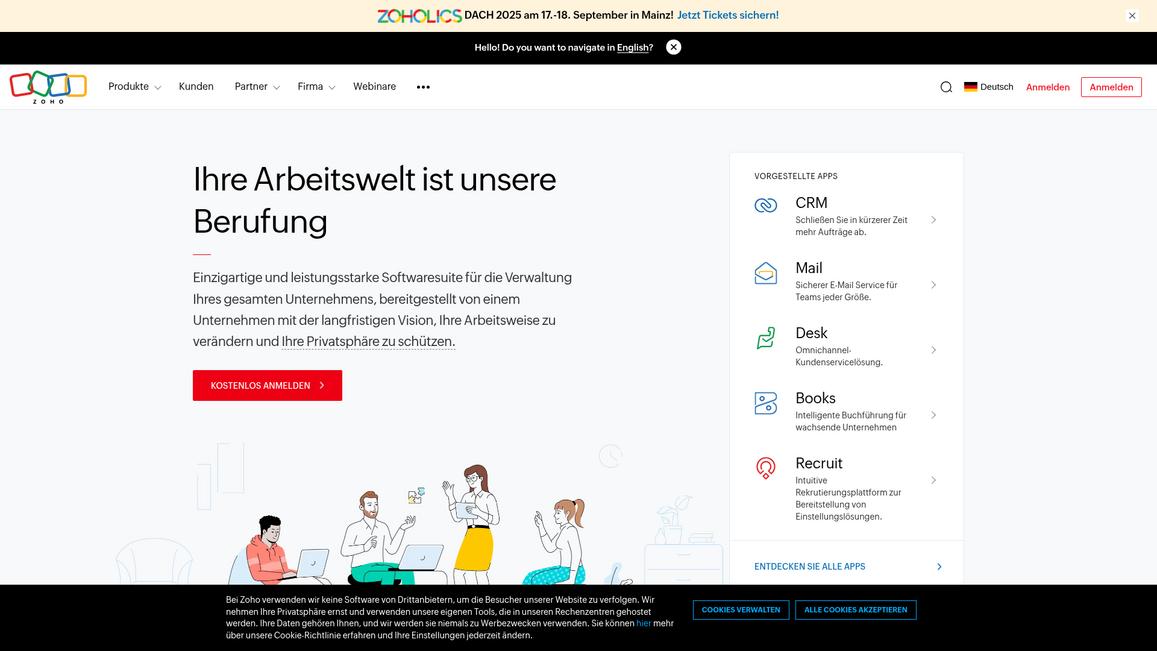Open the search magnifier icon
The width and height of the screenshot is (1157, 651).
click(946, 87)
